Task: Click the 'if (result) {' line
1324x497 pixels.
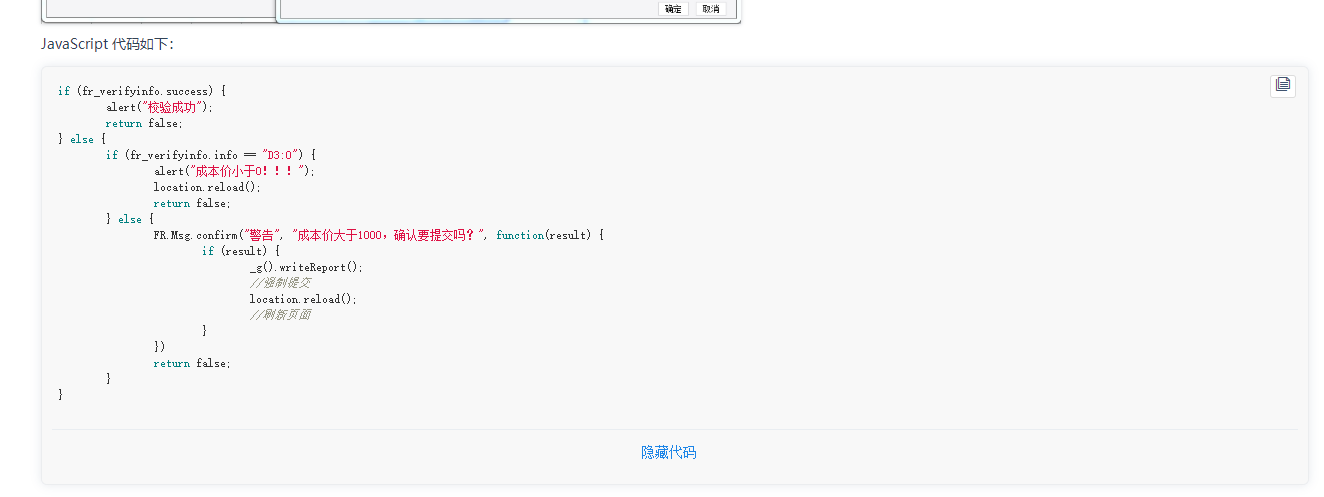Action: coord(241,251)
